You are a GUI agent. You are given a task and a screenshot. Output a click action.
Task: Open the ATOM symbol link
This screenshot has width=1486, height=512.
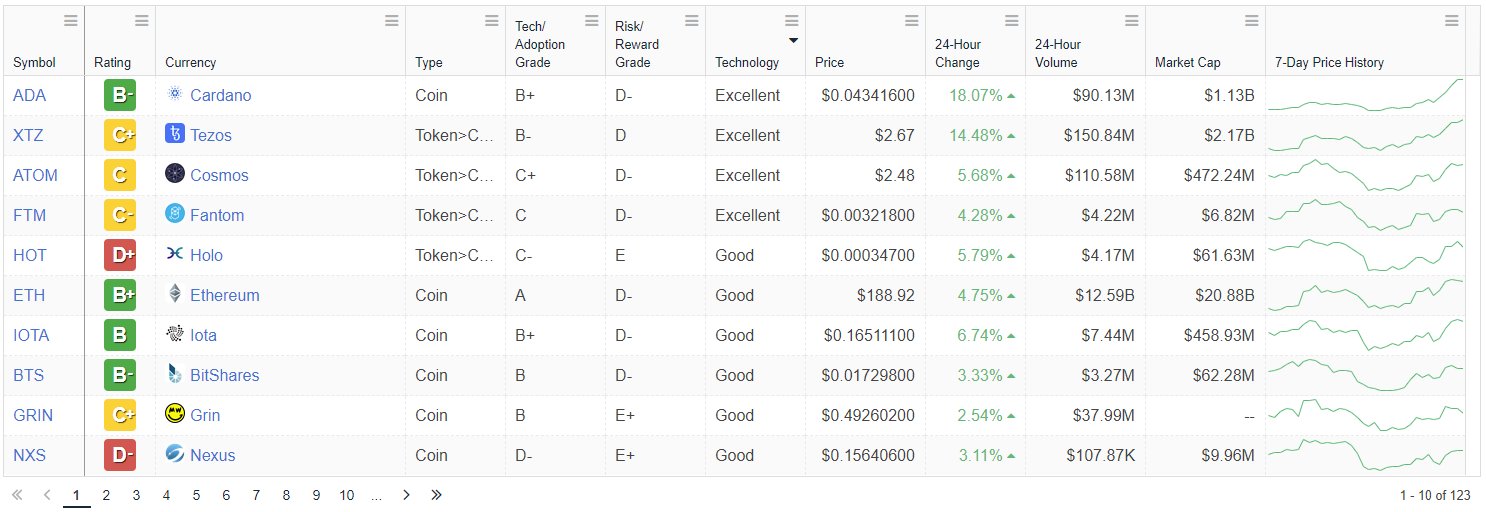(35, 175)
